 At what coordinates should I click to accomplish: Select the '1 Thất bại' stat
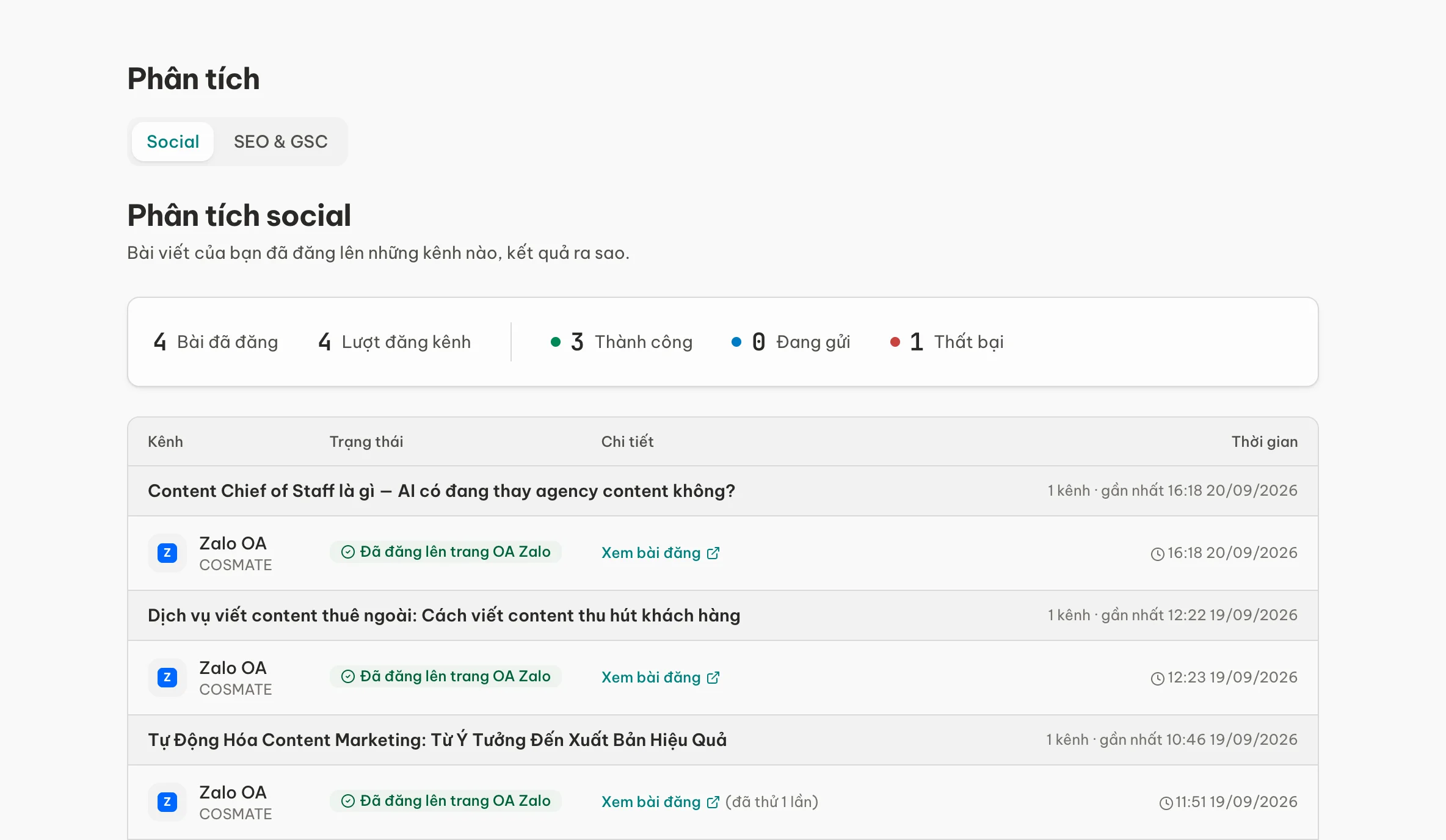(947, 342)
